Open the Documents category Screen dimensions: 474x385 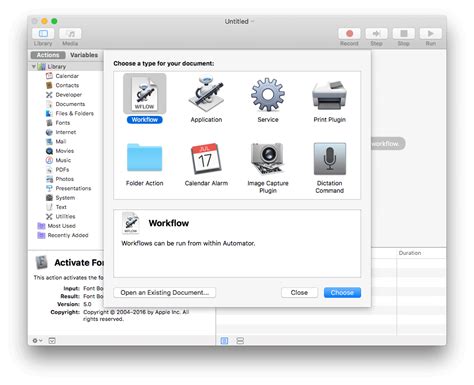click(70, 104)
